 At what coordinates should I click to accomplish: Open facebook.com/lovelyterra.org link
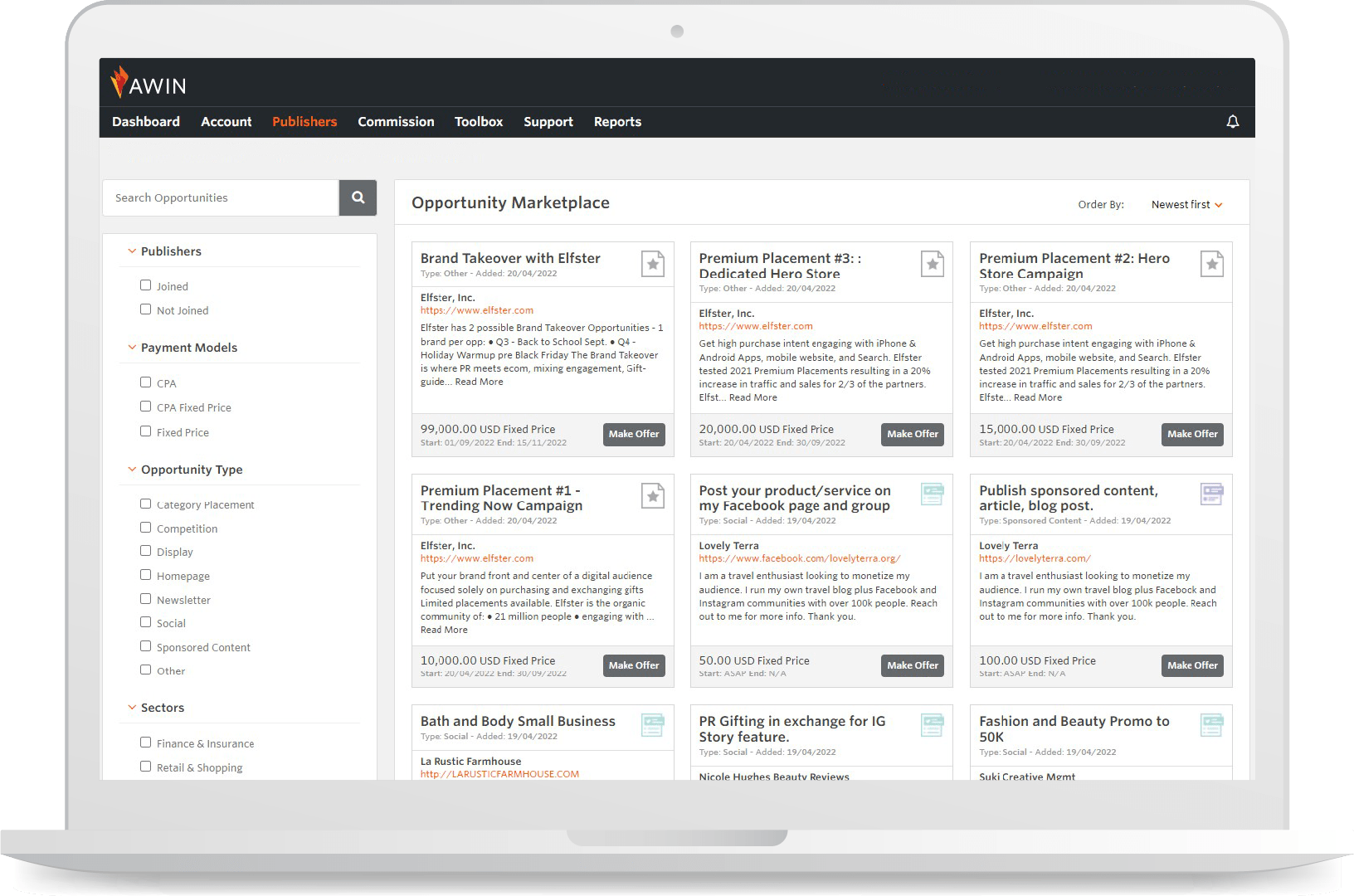click(x=800, y=558)
